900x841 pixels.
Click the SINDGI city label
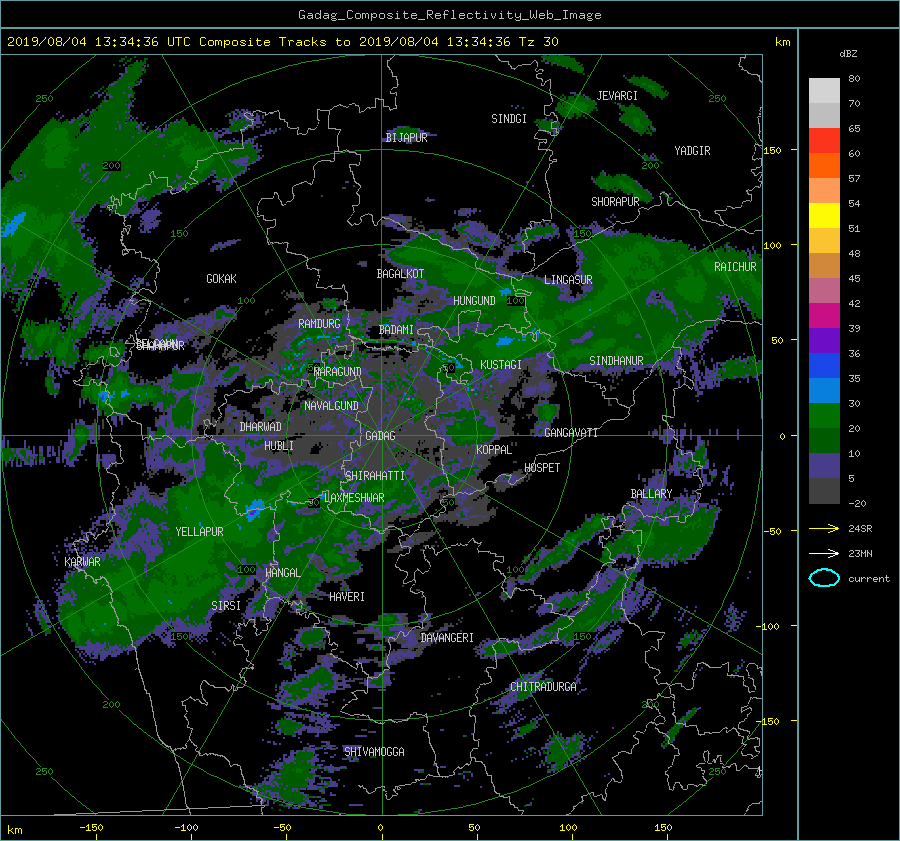[x=509, y=119]
